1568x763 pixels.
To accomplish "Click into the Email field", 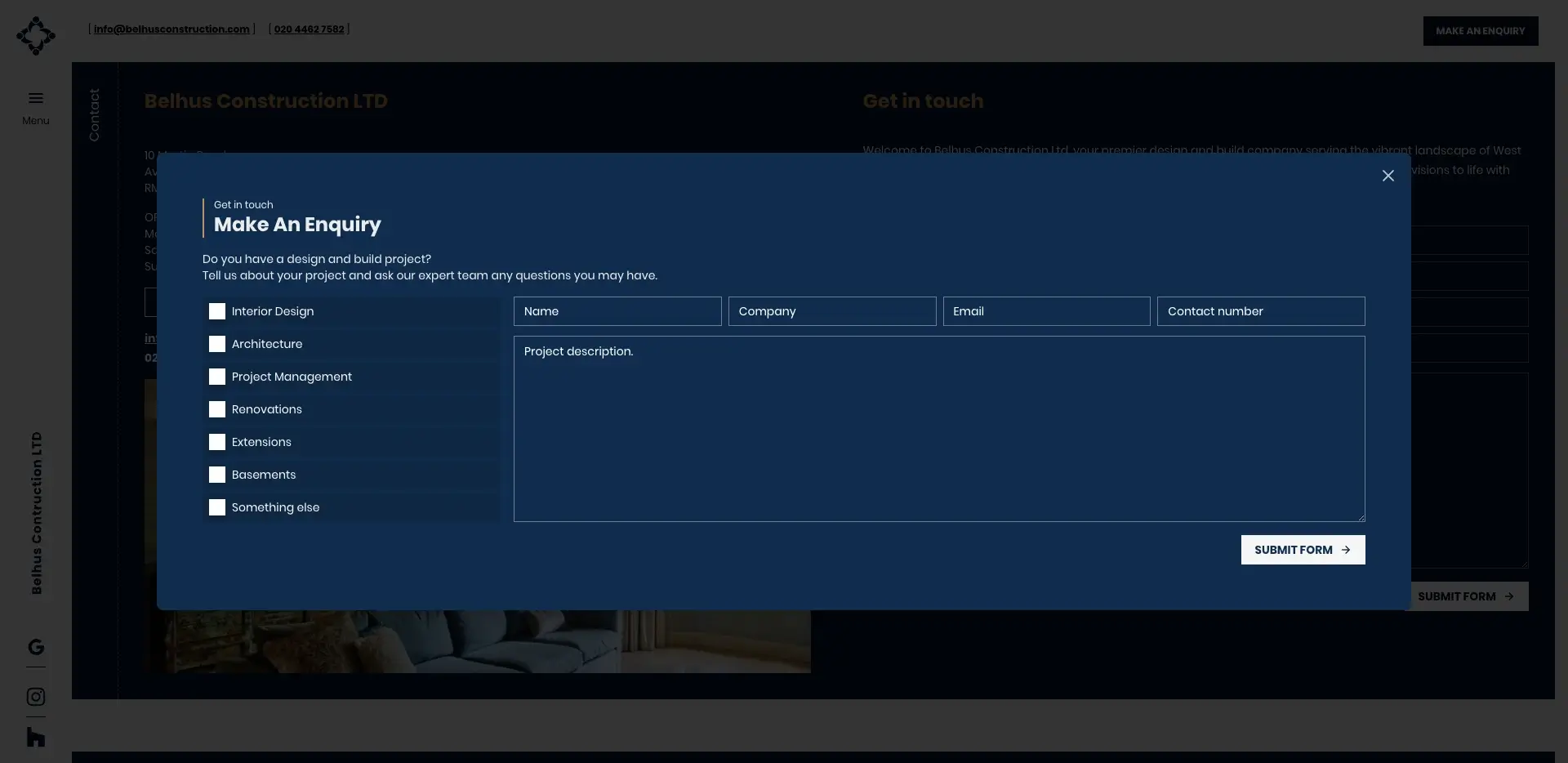I will click(1046, 311).
